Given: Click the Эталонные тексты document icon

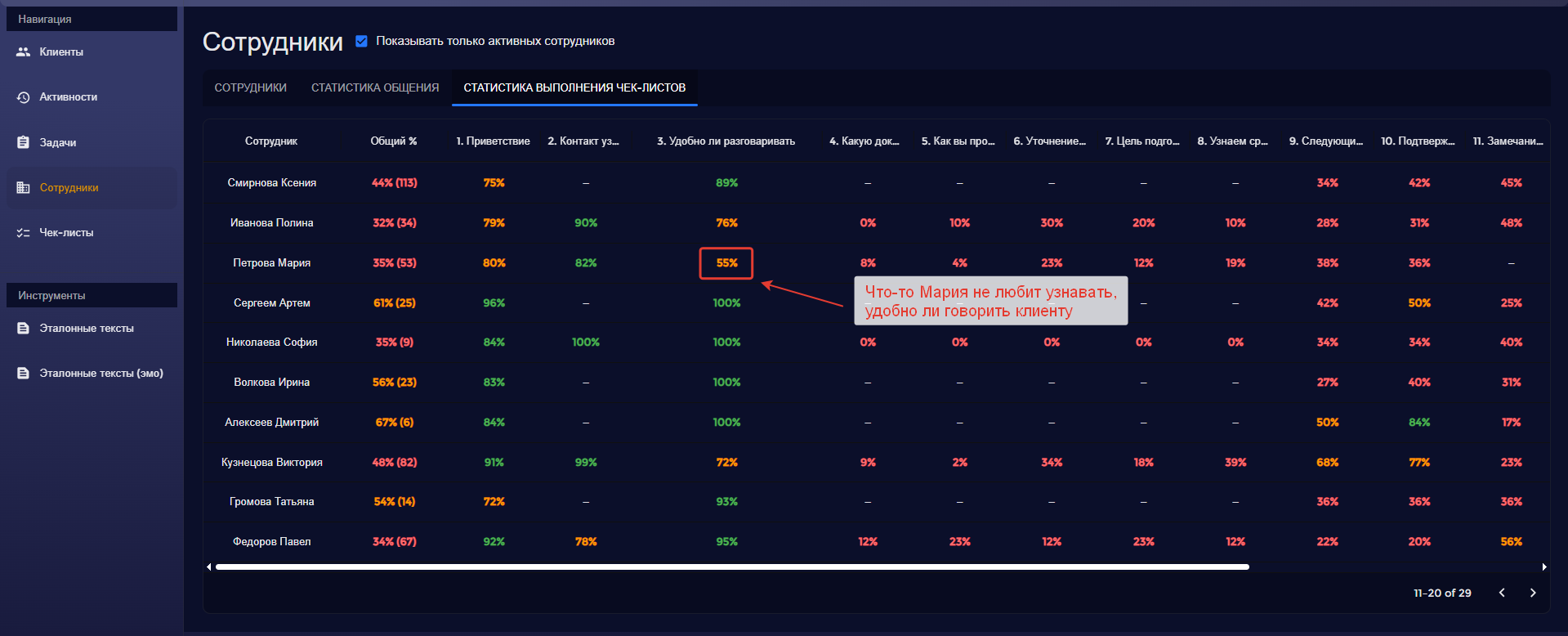Looking at the screenshot, I should [24, 329].
